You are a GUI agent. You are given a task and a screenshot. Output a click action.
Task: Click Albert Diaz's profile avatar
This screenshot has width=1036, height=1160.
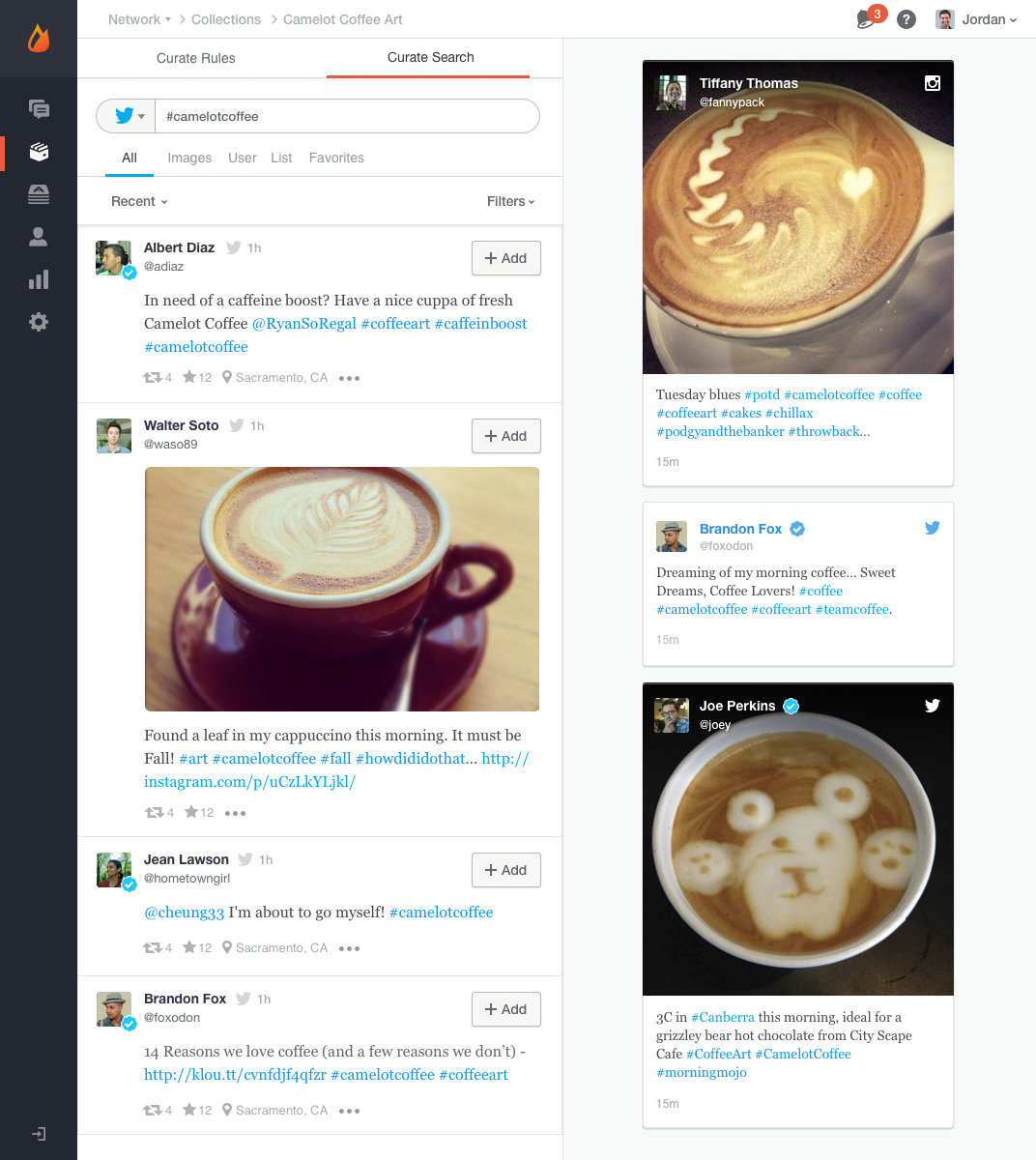click(114, 258)
